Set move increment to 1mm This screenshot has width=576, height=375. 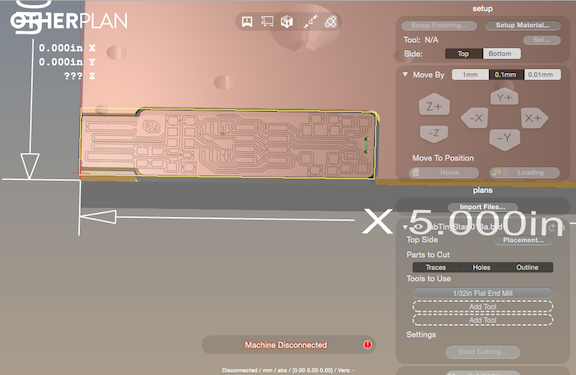point(470,75)
